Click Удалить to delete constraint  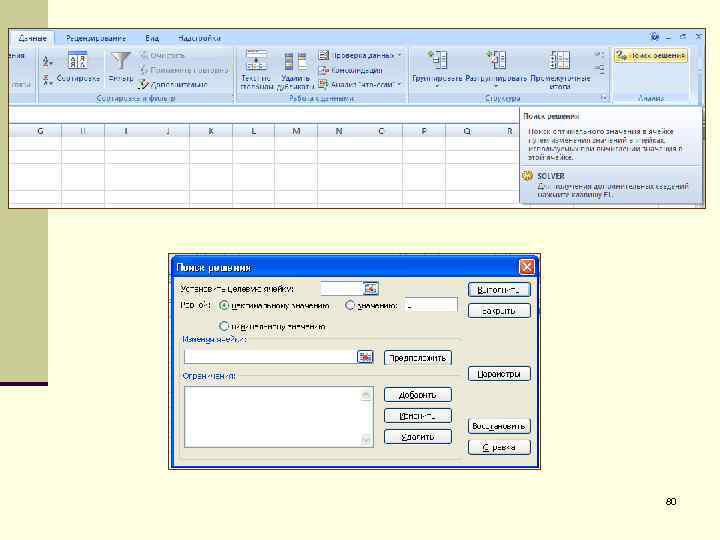418,437
